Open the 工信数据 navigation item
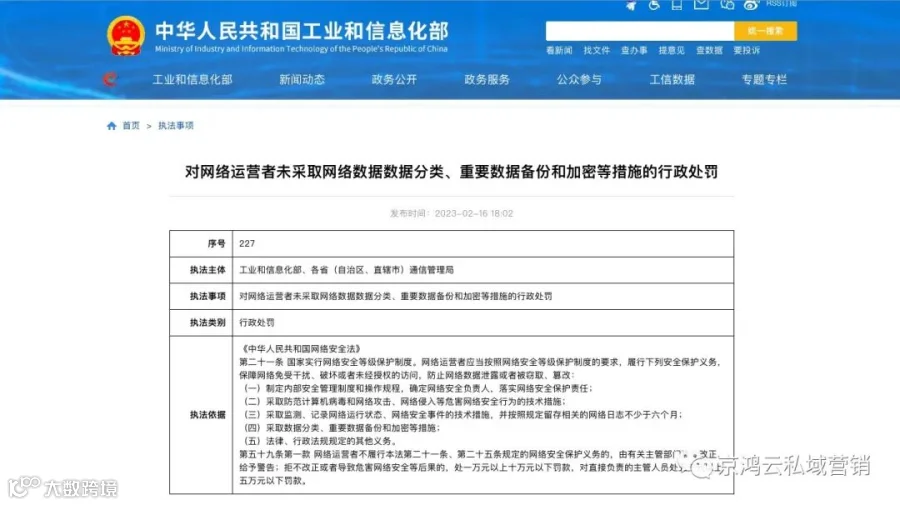900x505 pixels. point(672,80)
